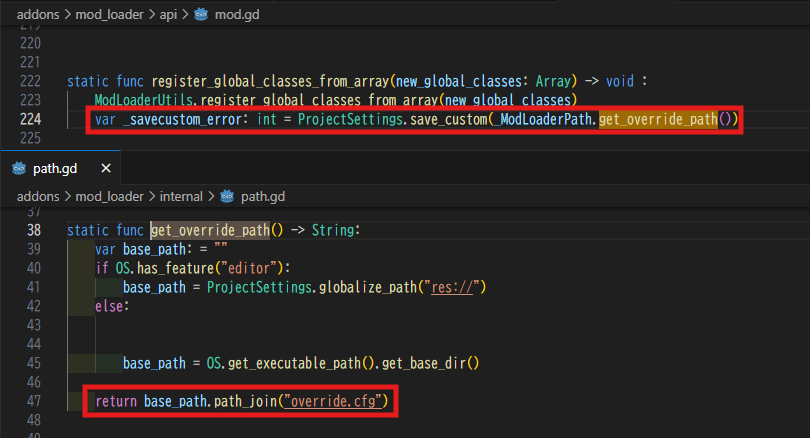Click 'get_base_dir' call on line 45
810x438 pixels.
[424, 364]
